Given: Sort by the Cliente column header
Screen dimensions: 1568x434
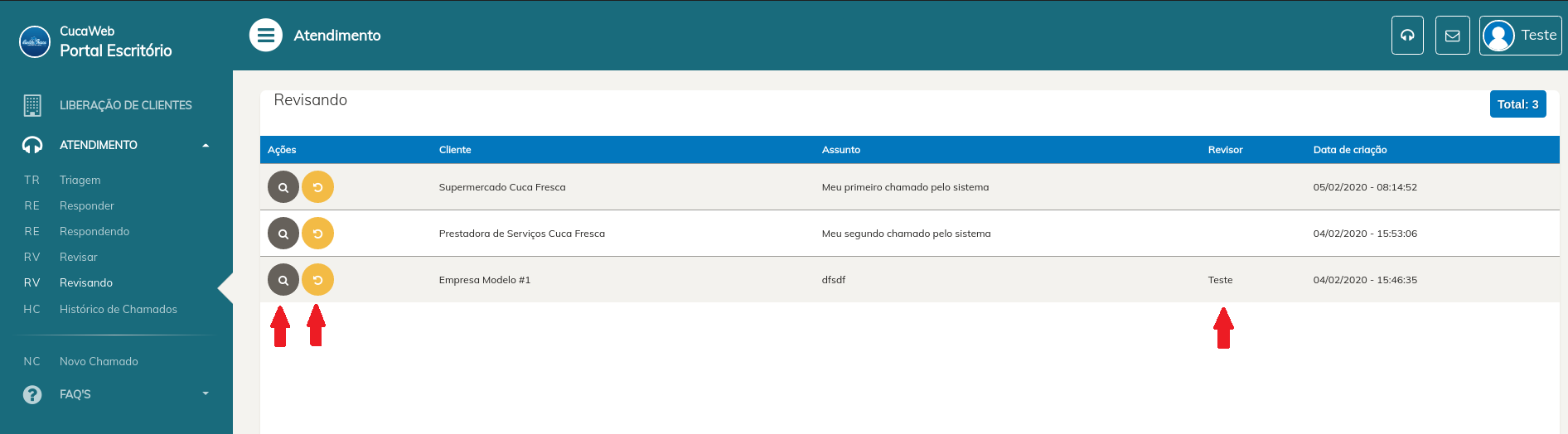Looking at the screenshot, I should (x=455, y=150).
